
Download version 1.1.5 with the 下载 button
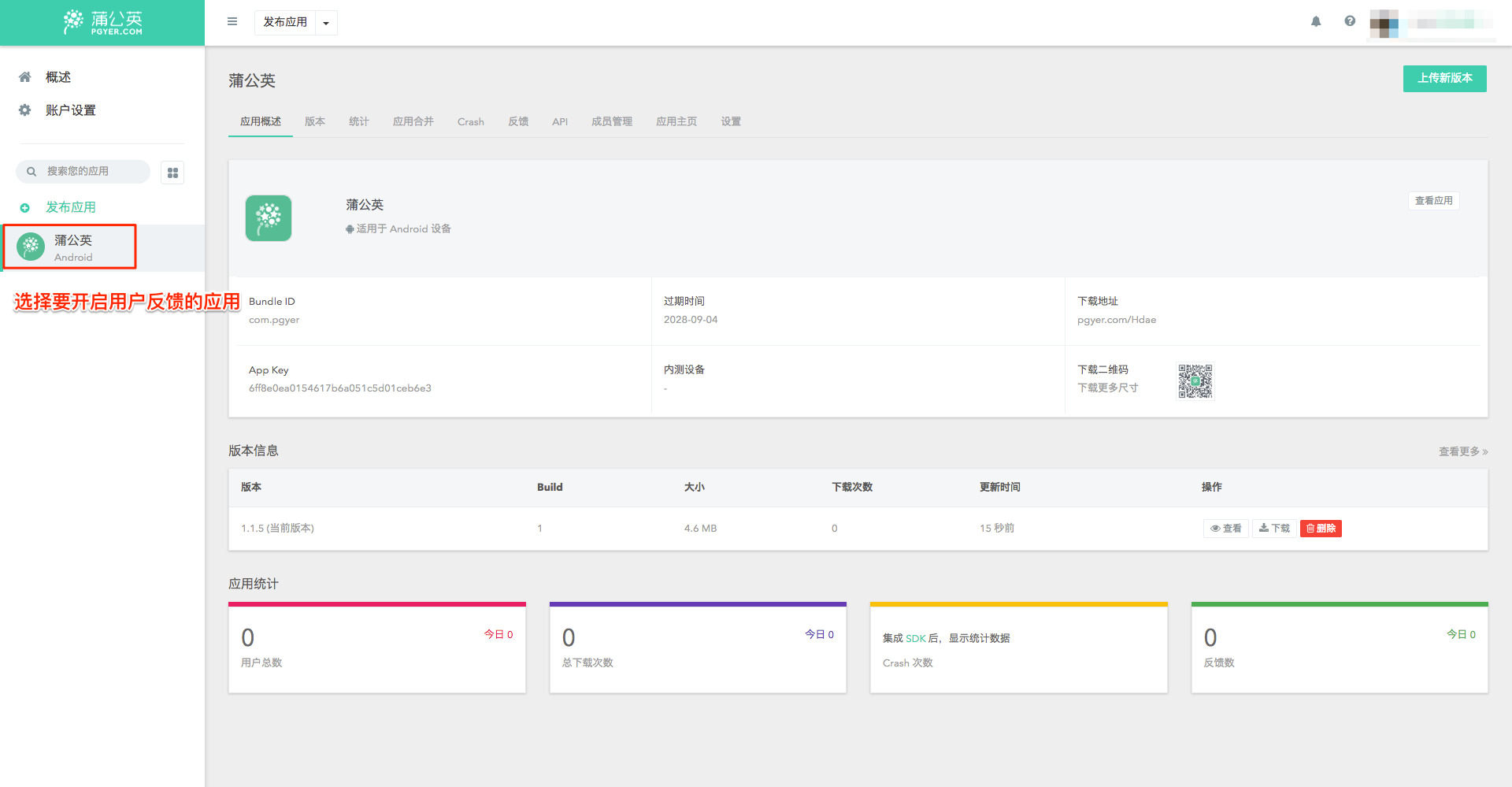(x=1274, y=529)
